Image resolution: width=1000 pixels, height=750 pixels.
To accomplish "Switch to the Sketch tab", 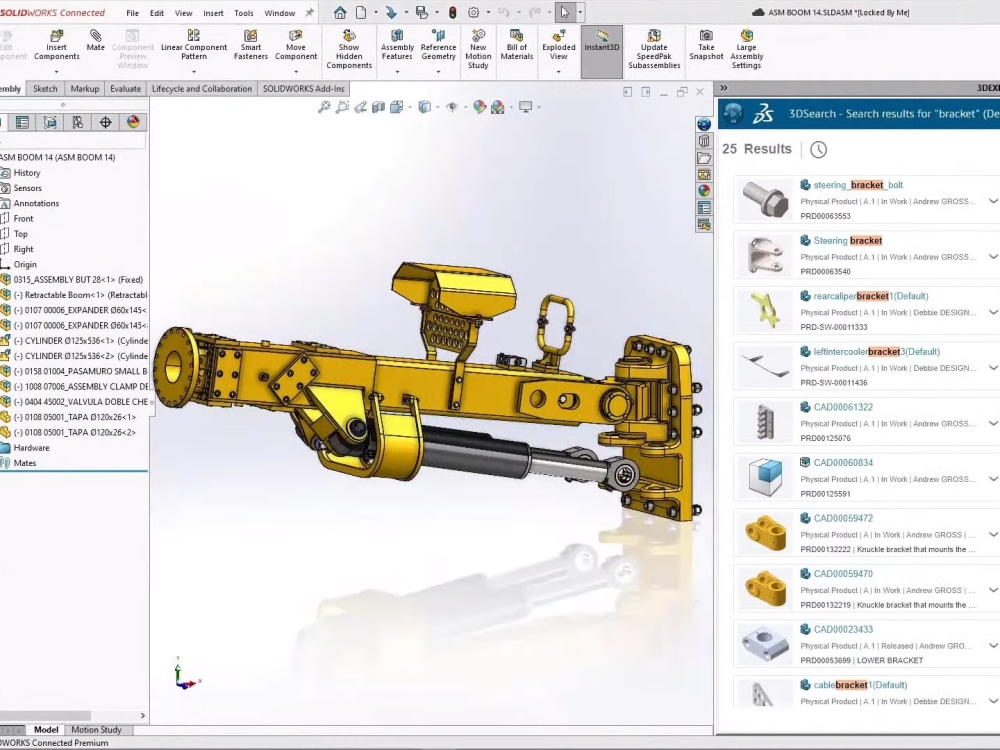I will click(44, 88).
